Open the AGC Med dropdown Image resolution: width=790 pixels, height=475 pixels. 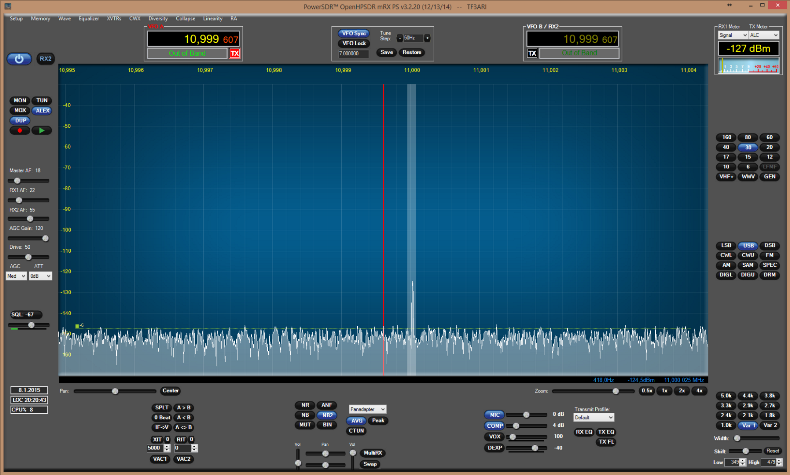(16, 276)
